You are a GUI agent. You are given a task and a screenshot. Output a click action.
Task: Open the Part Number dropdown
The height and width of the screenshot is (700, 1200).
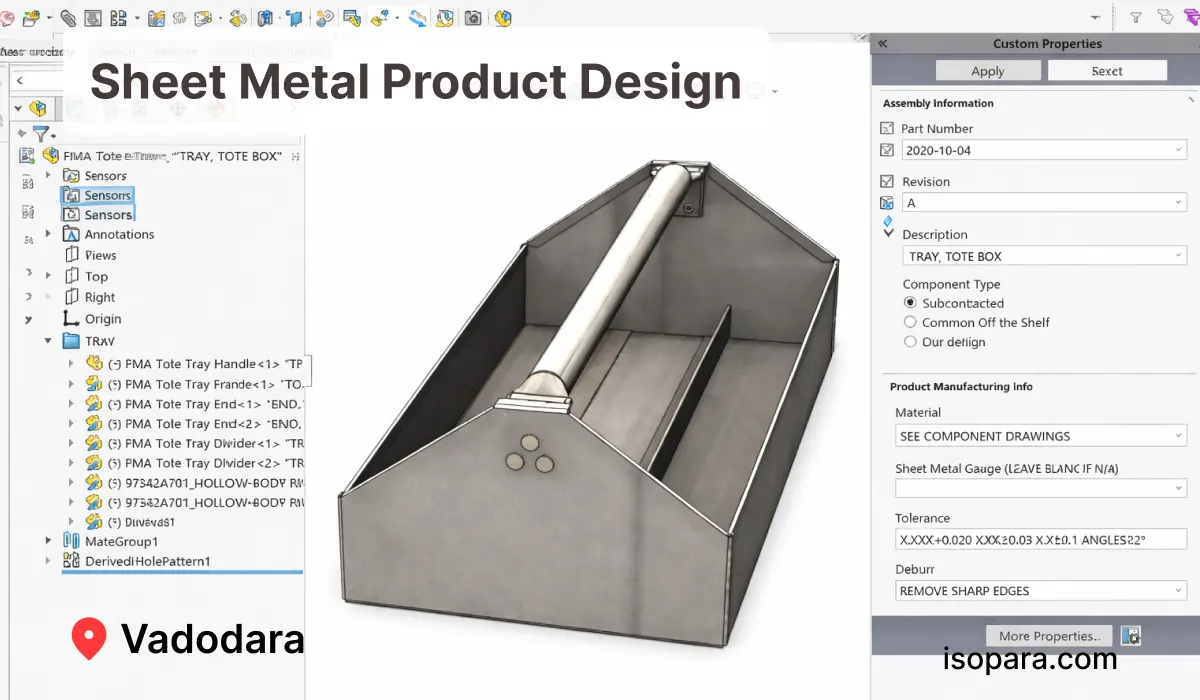coord(1179,150)
